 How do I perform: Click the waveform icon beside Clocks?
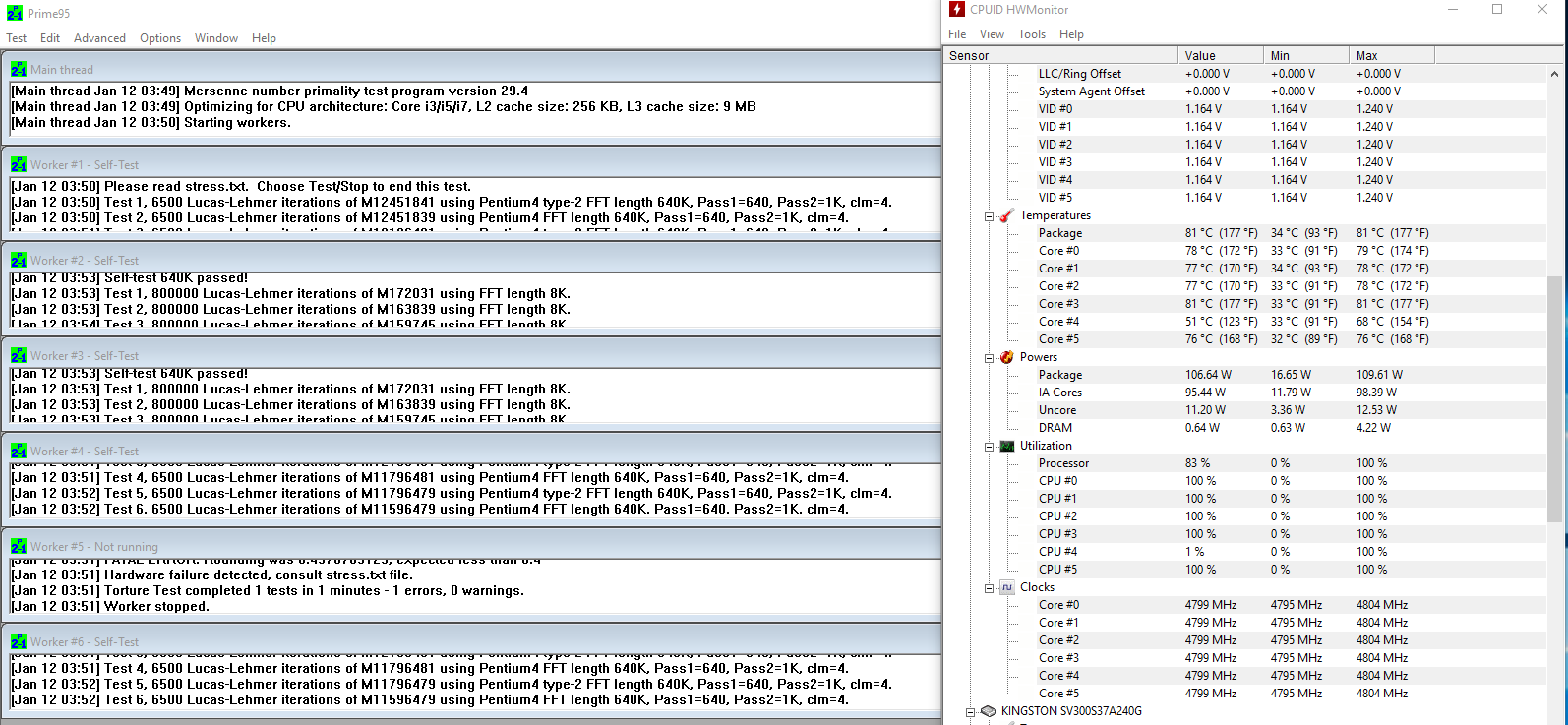[x=1006, y=587]
